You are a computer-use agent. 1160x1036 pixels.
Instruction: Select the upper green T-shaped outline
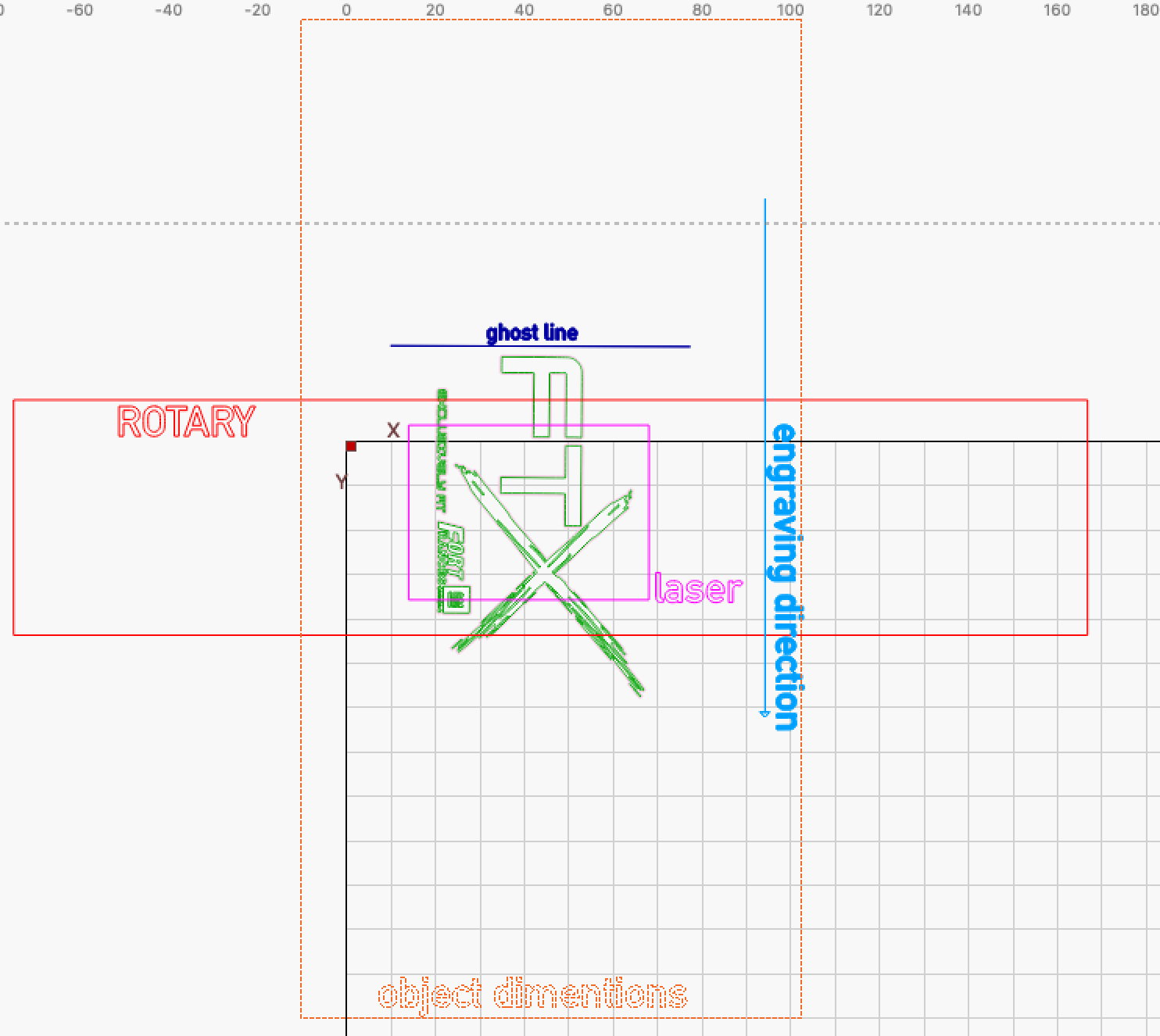(x=542, y=397)
